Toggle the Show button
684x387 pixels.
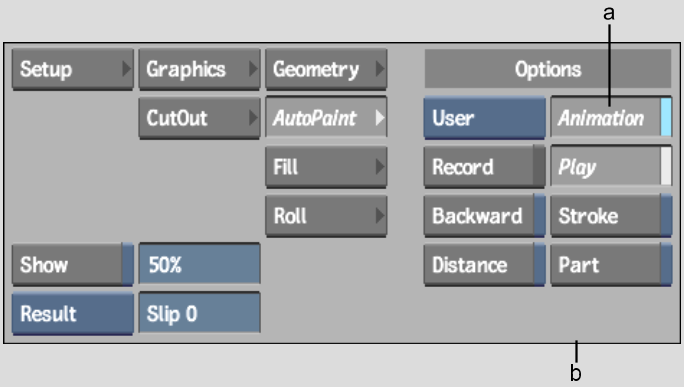[x=73, y=265]
